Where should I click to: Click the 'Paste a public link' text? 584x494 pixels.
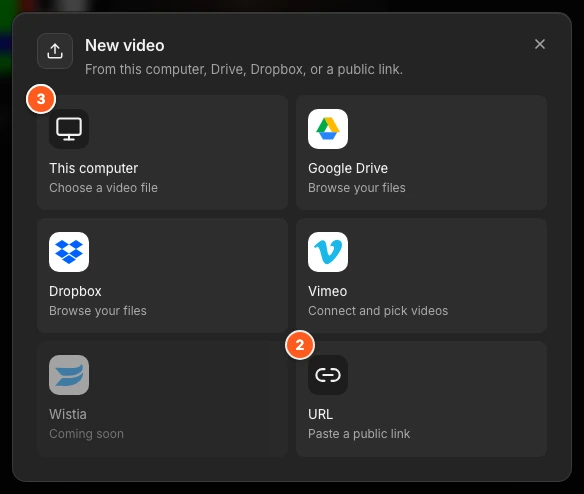tap(359, 434)
